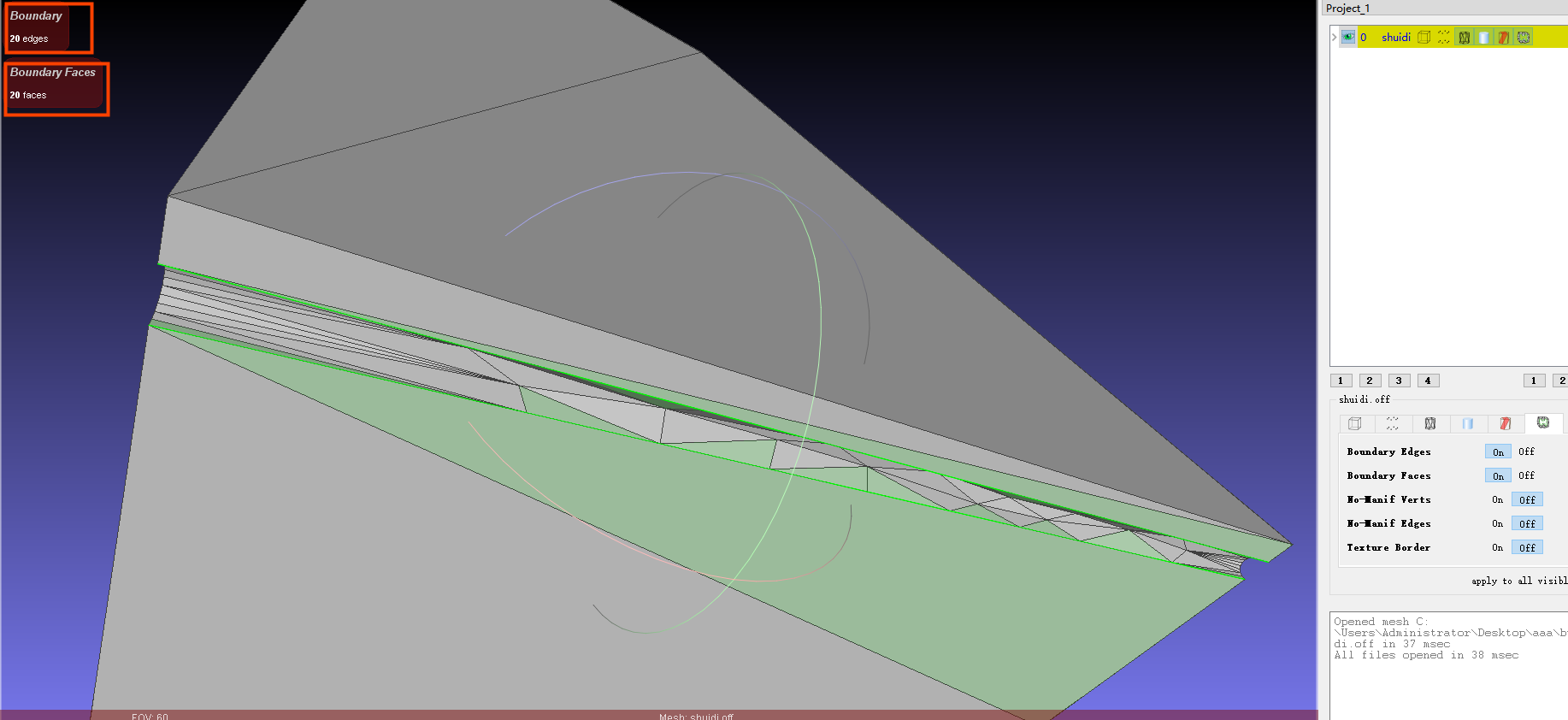Viewport: 1568px width, 720px height.
Task: Click the Project_1 panel title
Action: (x=1347, y=8)
